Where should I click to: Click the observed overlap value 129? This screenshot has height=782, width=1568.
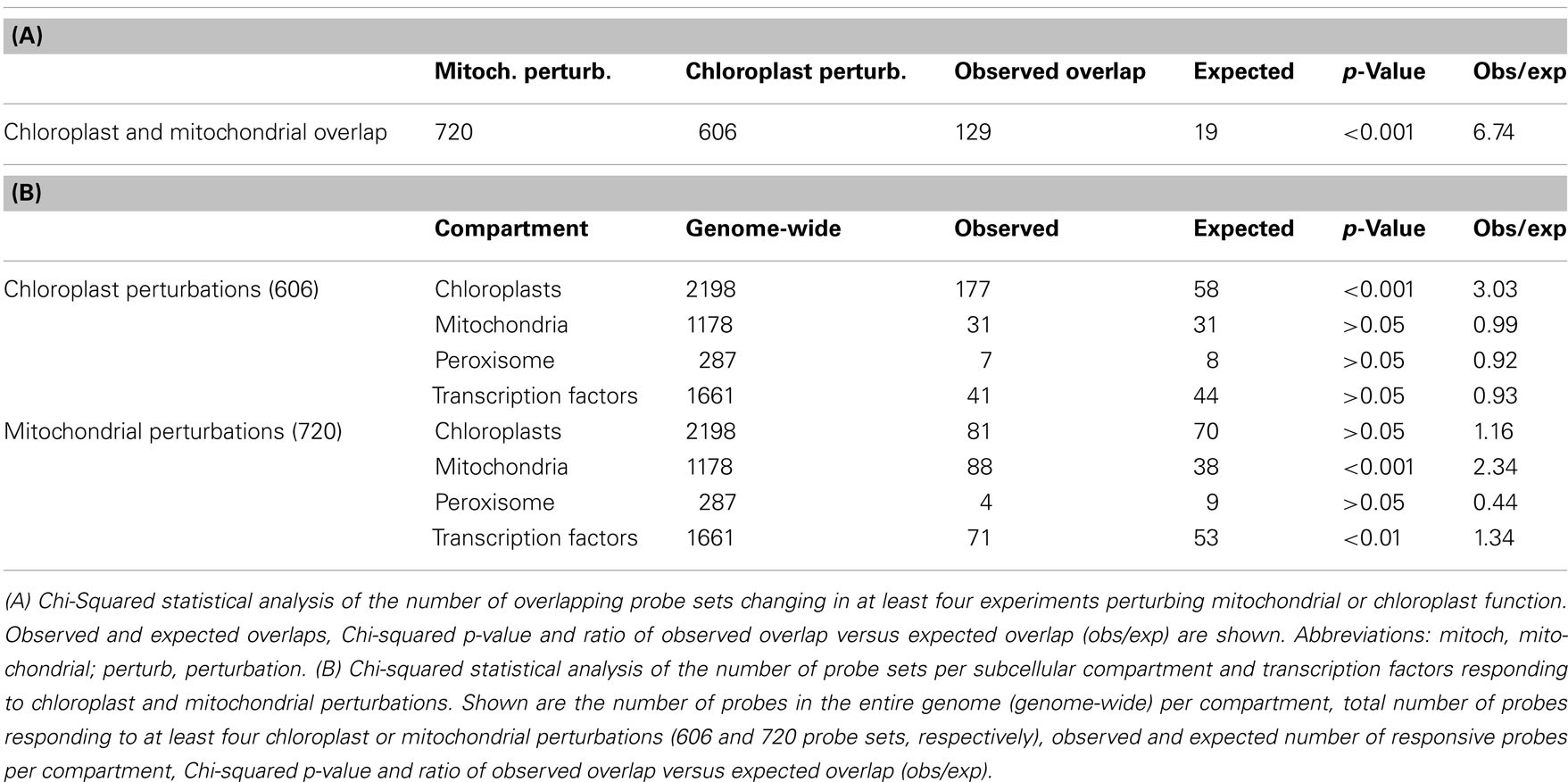(973, 133)
